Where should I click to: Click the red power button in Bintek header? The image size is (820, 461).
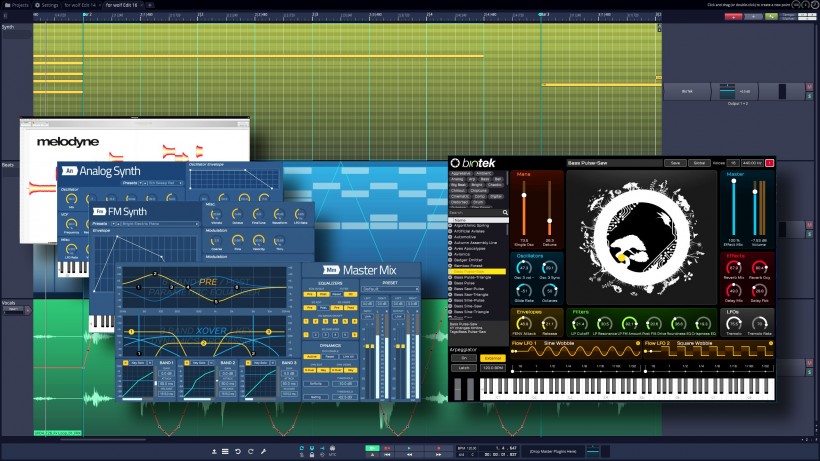click(x=770, y=162)
